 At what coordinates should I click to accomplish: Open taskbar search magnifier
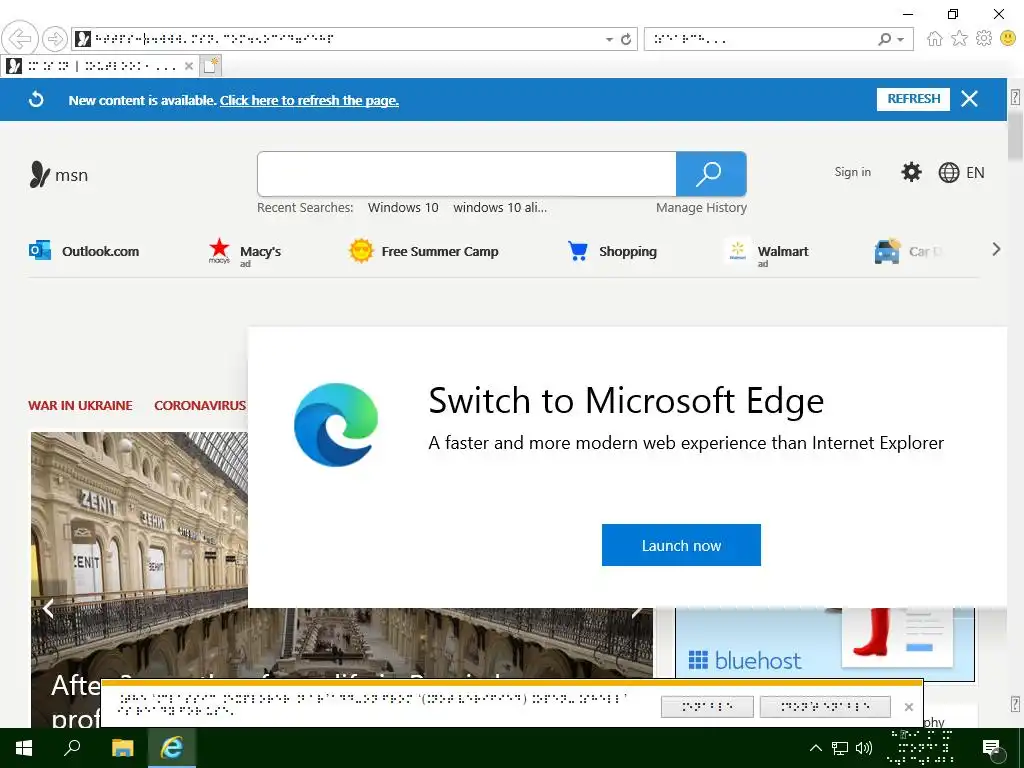(x=72, y=748)
